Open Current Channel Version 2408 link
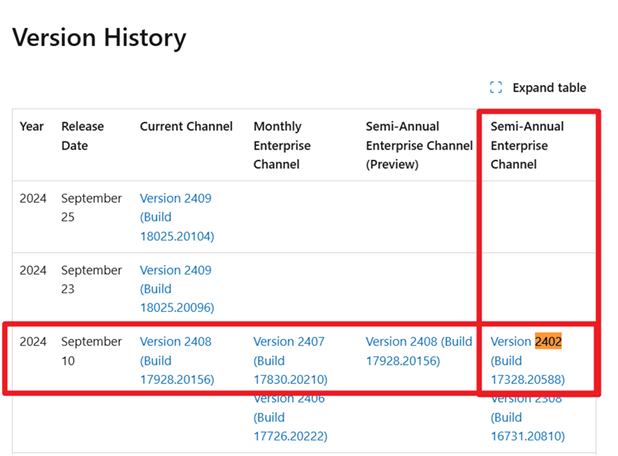618x456 pixels. [x=176, y=360]
